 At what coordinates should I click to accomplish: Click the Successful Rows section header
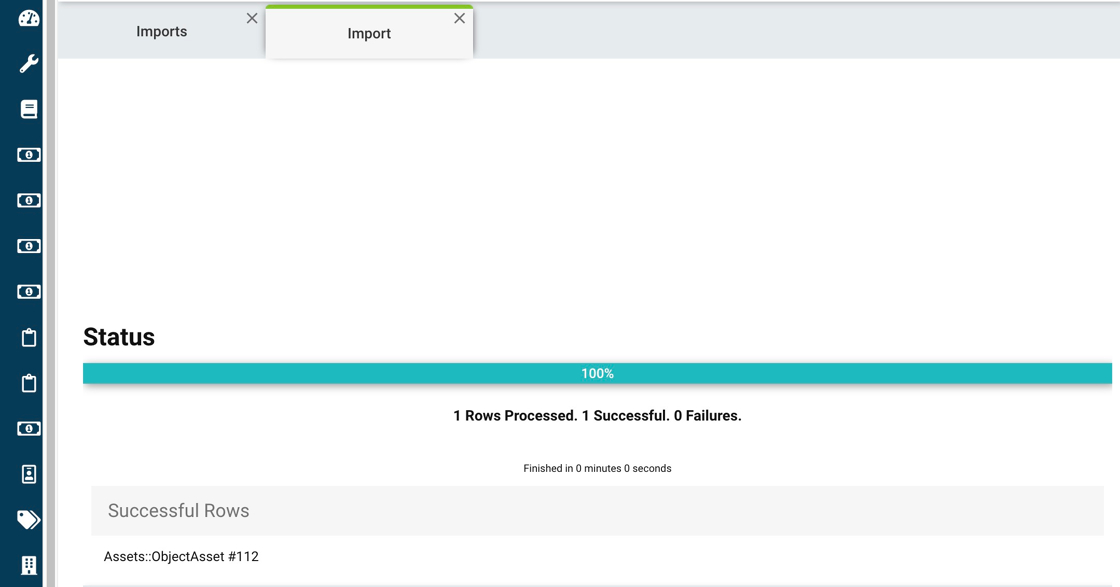click(x=179, y=511)
